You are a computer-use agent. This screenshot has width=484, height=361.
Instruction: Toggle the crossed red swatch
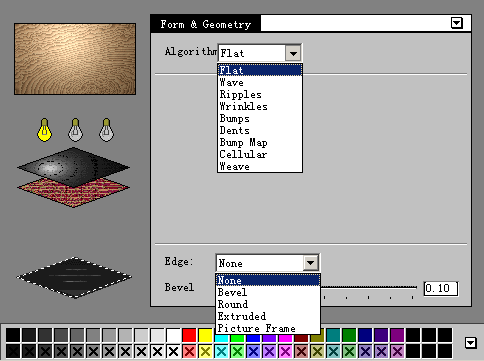(189, 351)
